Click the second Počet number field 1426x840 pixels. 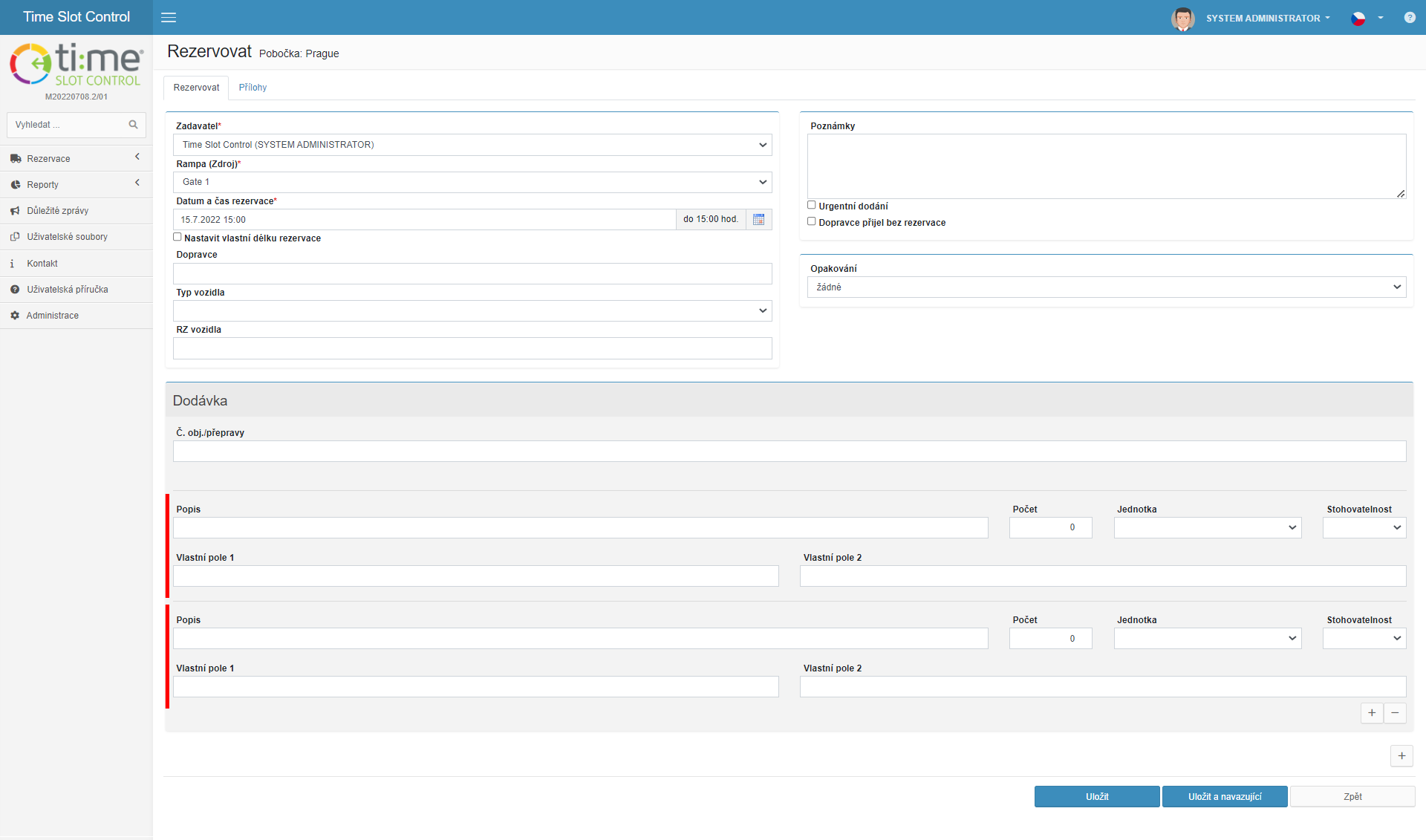[1050, 638]
